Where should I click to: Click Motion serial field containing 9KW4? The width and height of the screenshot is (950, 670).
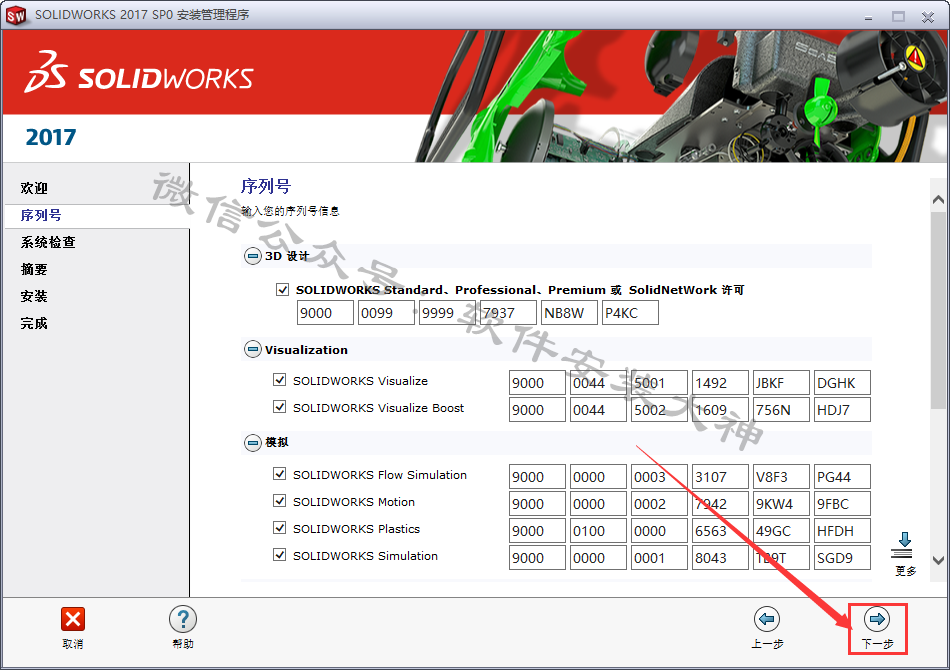coord(782,503)
